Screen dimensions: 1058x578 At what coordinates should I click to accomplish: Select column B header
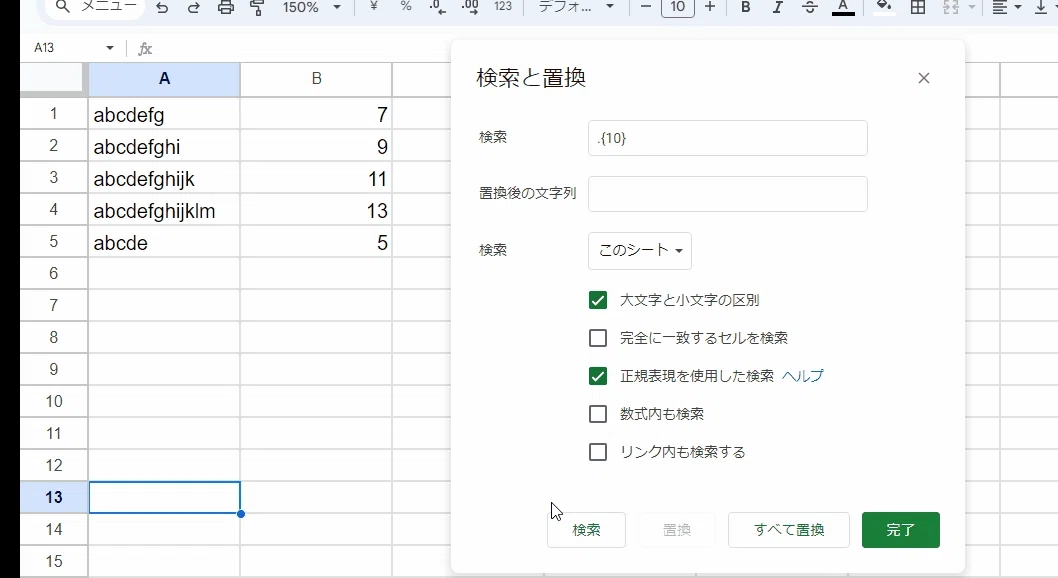(316, 79)
